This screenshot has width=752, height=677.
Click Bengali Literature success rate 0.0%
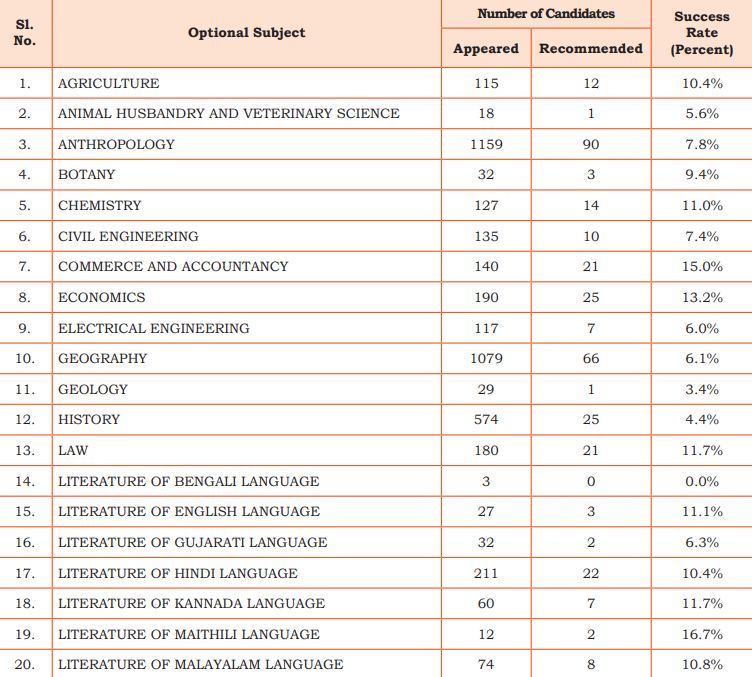coord(702,481)
